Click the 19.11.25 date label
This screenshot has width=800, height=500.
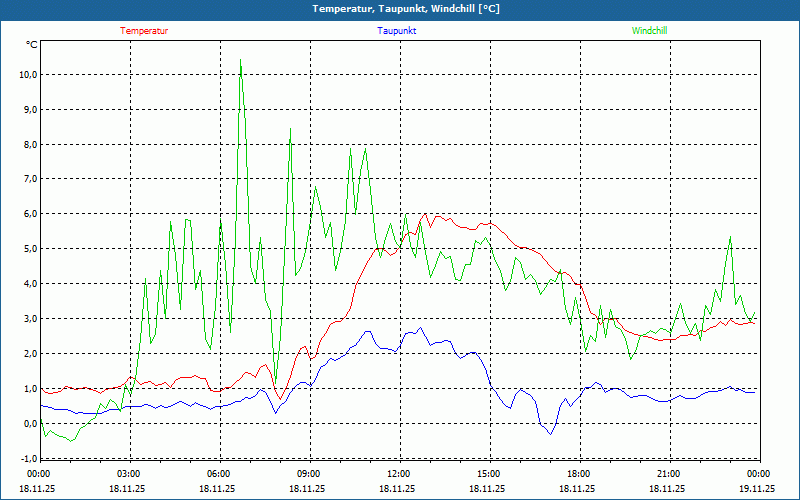[x=757, y=489]
